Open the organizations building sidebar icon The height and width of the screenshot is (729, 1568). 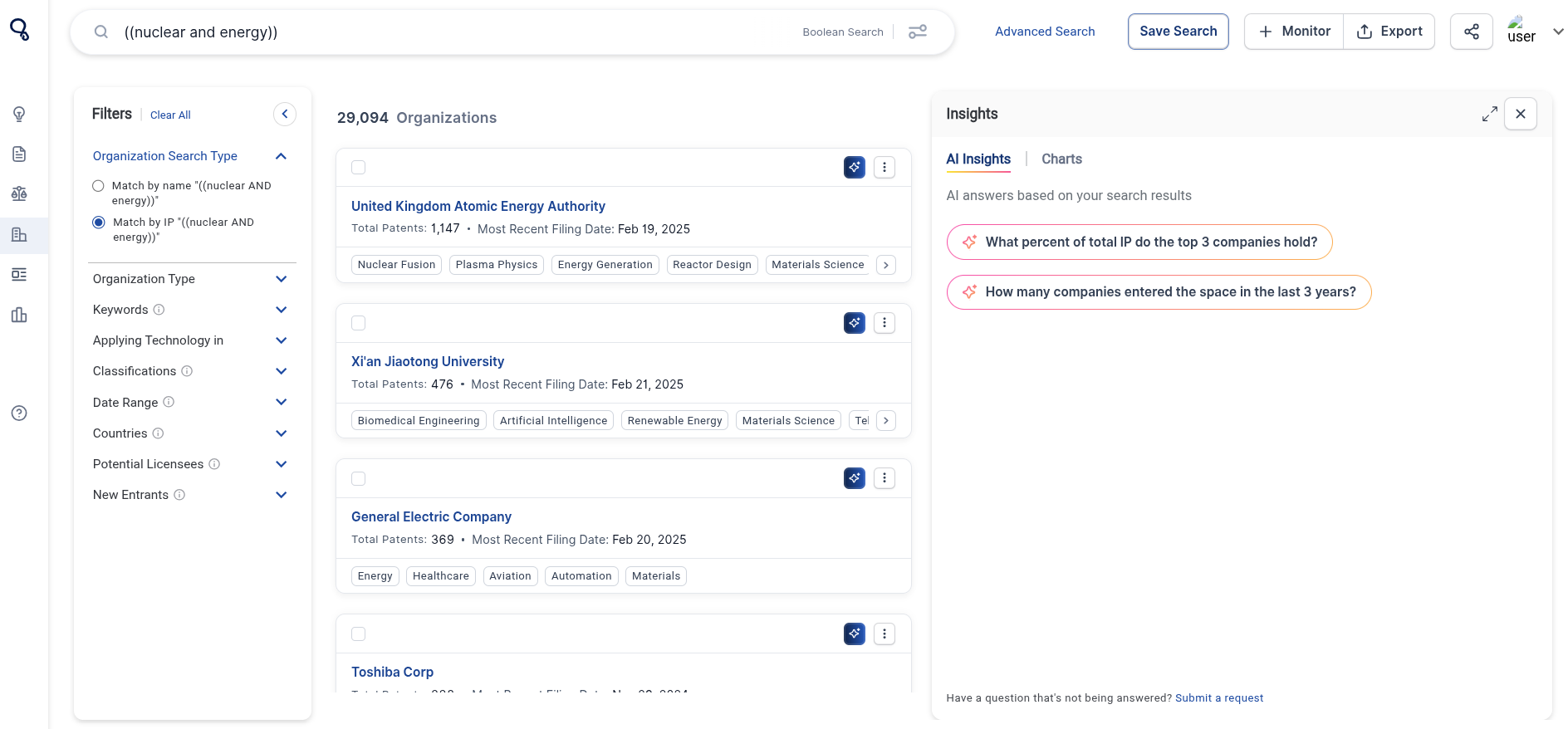[19, 234]
